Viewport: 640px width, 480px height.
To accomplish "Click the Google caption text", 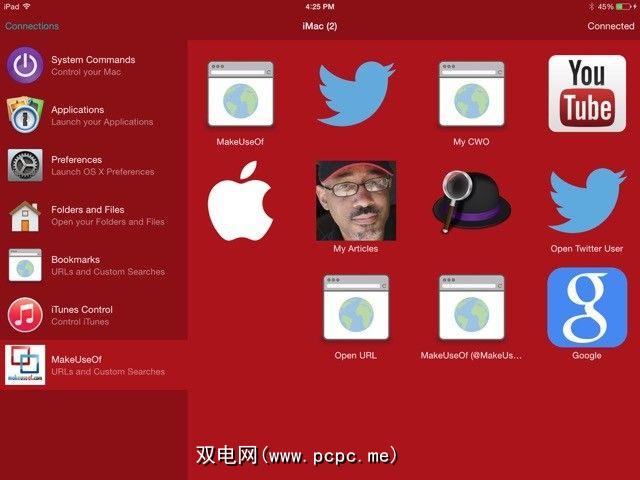I will coord(587,356).
